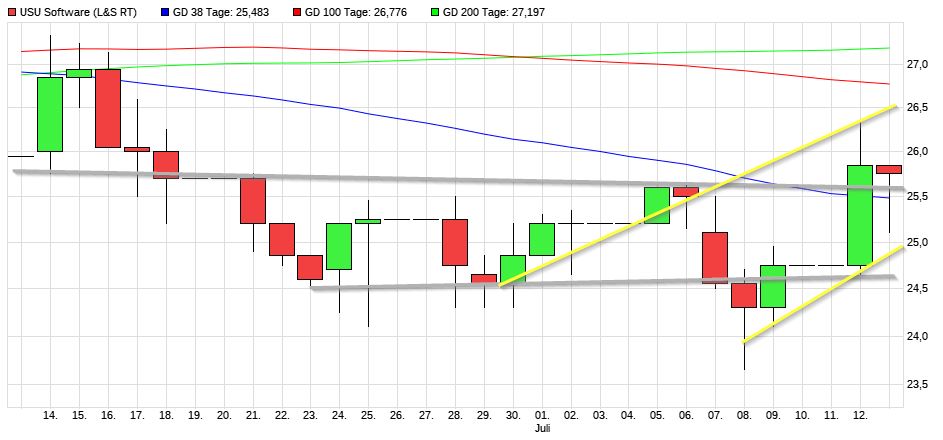Click the '05.' date axis label
This screenshot has height=440, width=943.
point(657,415)
